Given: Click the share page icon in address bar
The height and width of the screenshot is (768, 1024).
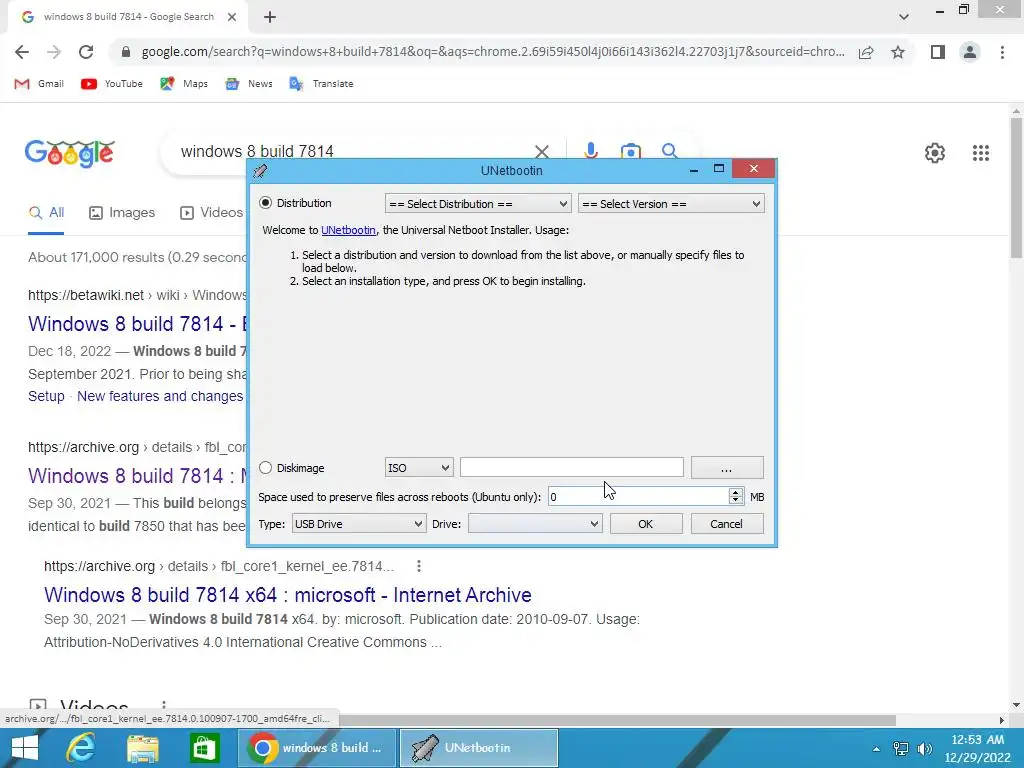Looking at the screenshot, I should pos(866,52).
